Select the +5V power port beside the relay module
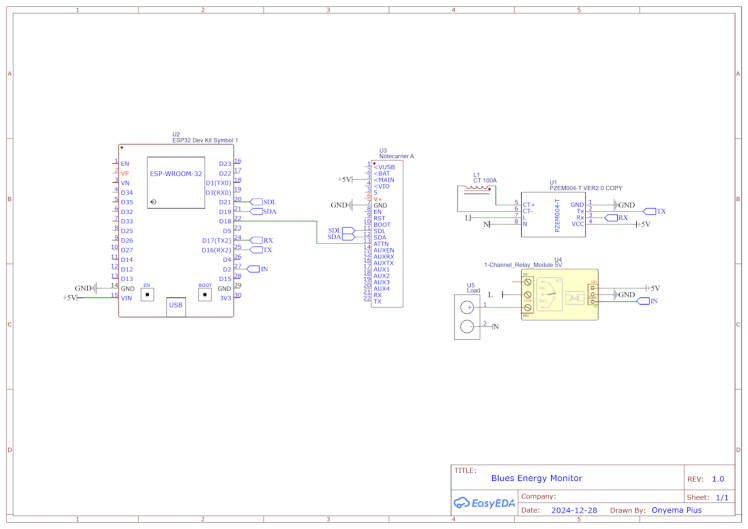The width and height of the screenshot is (748, 529). 653,288
